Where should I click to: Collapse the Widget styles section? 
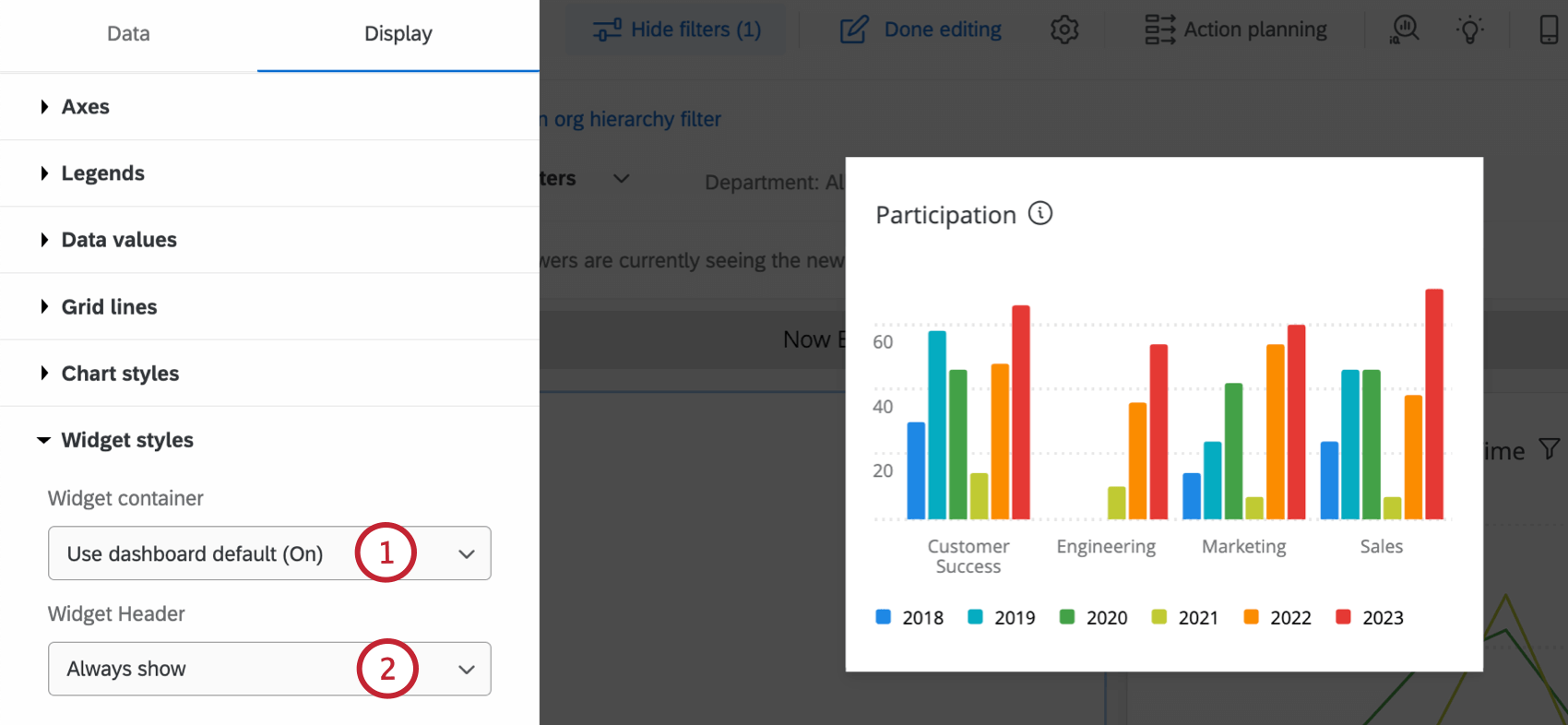coord(127,440)
